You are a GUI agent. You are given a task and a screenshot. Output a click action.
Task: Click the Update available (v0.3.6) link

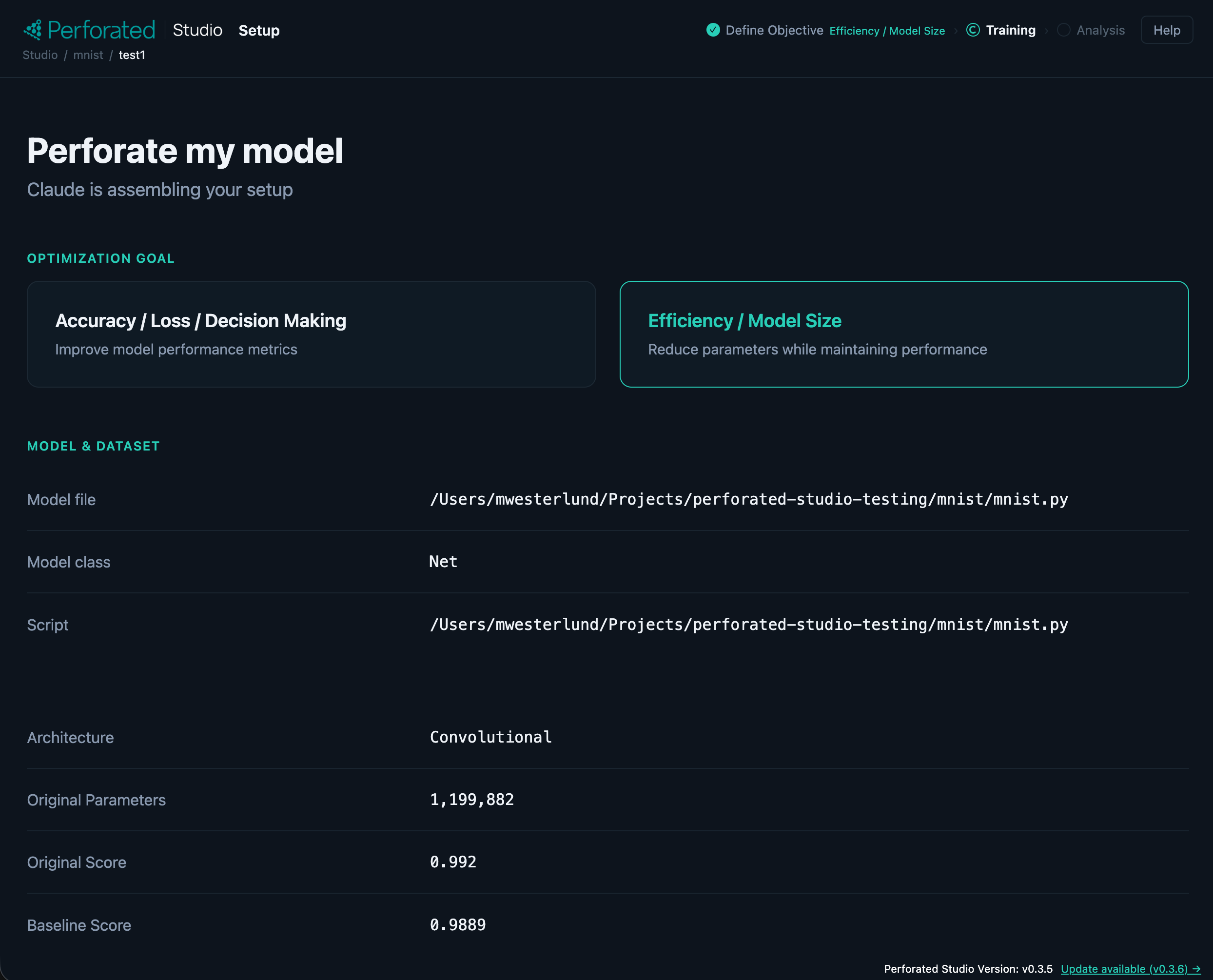tap(1131, 969)
